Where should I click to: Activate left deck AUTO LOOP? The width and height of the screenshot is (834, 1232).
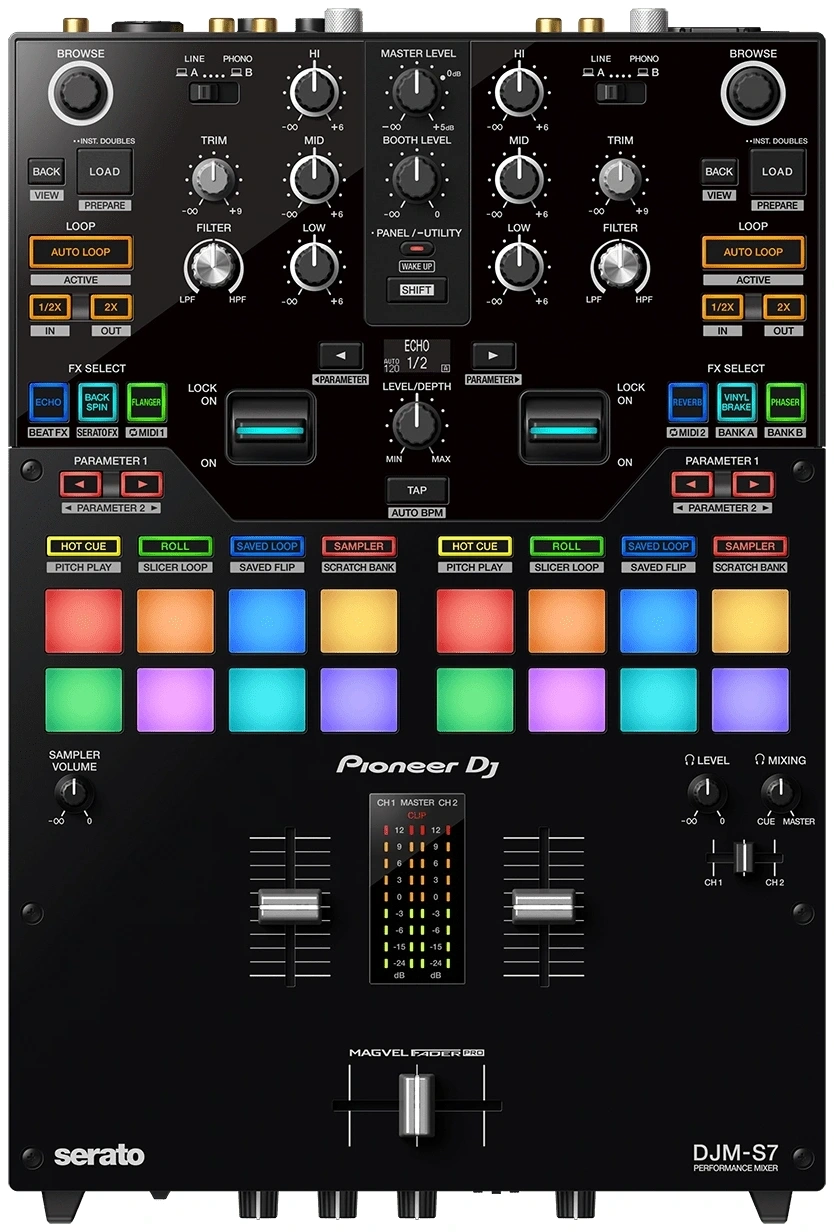click(x=81, y=252)
